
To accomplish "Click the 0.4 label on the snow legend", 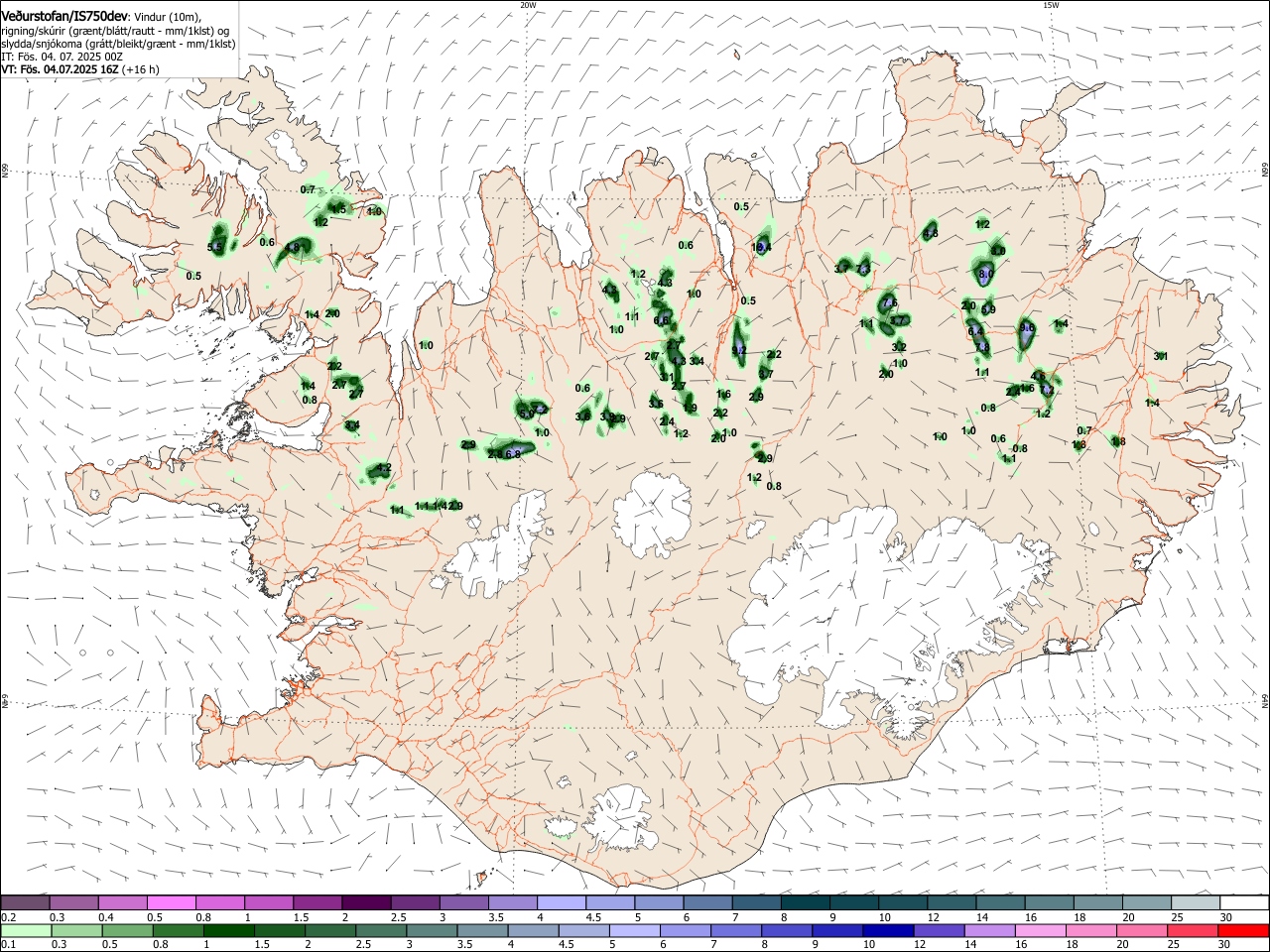I will [x=105, y=917].
